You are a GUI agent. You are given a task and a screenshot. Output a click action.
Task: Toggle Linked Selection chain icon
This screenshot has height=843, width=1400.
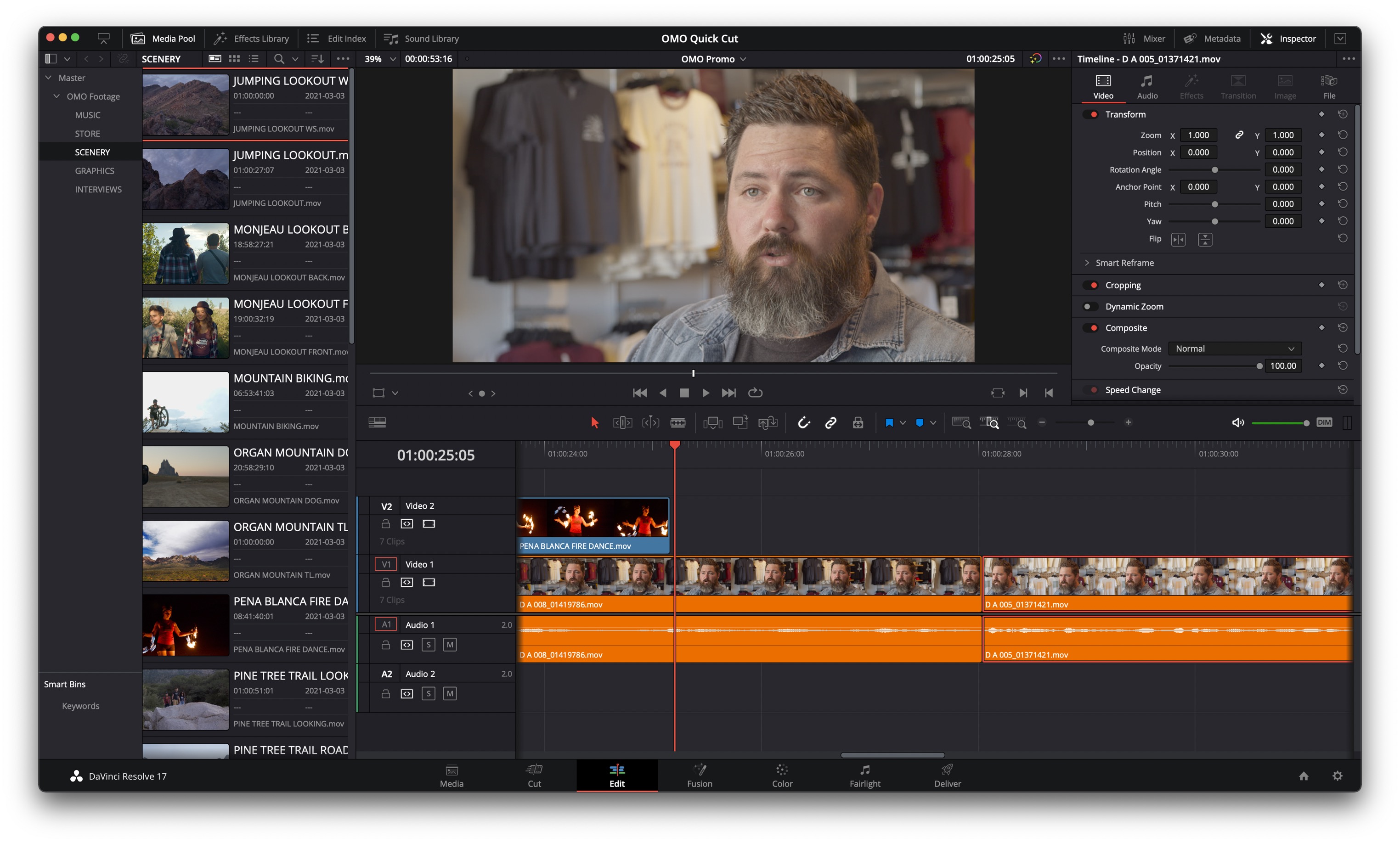click(831, 422)
